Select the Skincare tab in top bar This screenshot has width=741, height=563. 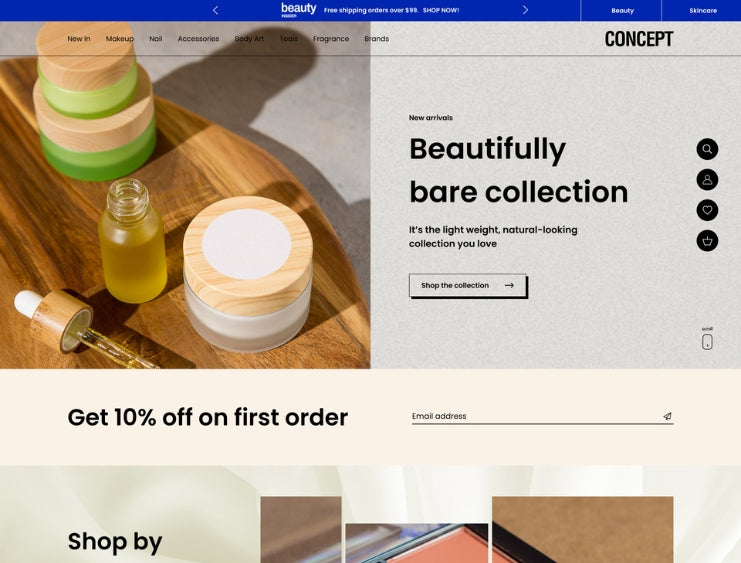coord(702,10)
